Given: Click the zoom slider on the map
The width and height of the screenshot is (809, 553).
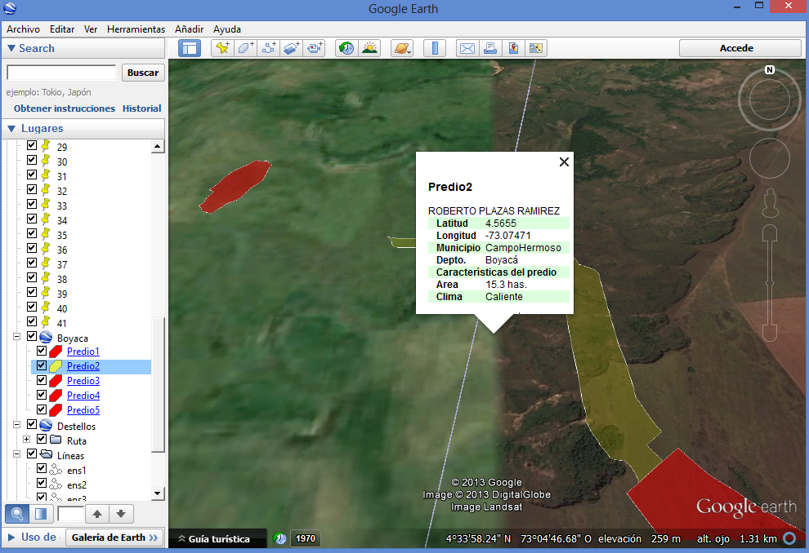Looking at the screenshot, I should [x=770, y=283].
